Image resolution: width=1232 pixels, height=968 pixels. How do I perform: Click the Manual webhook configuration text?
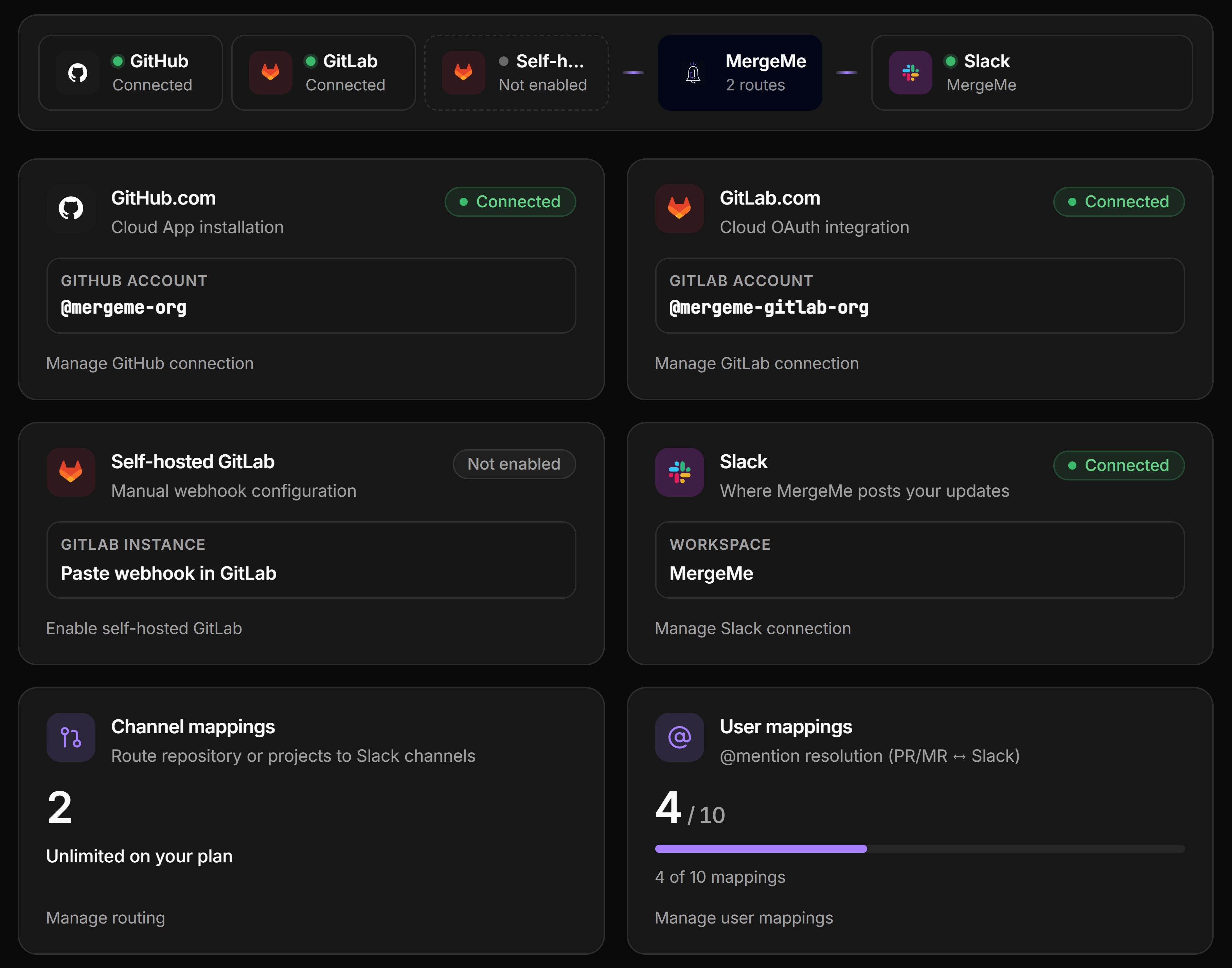(234, 491)
